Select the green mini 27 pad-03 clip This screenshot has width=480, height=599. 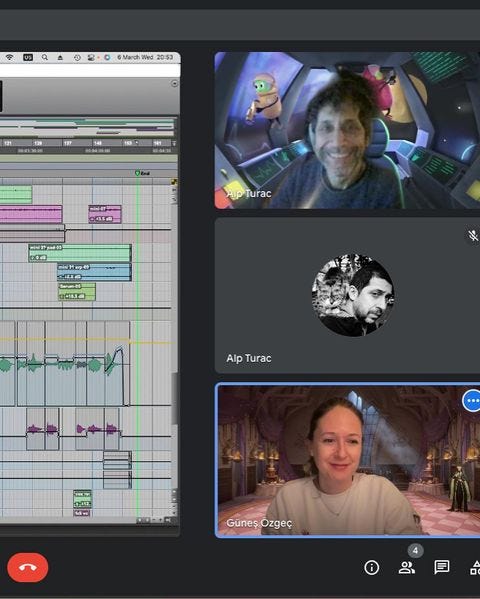point(80,253)
